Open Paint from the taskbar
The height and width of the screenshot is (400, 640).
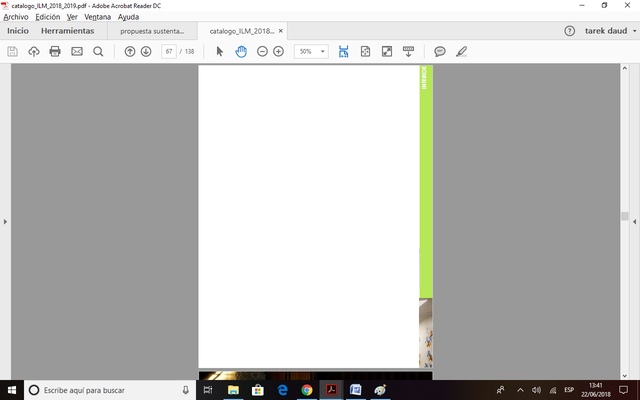[x=380, y=390]
